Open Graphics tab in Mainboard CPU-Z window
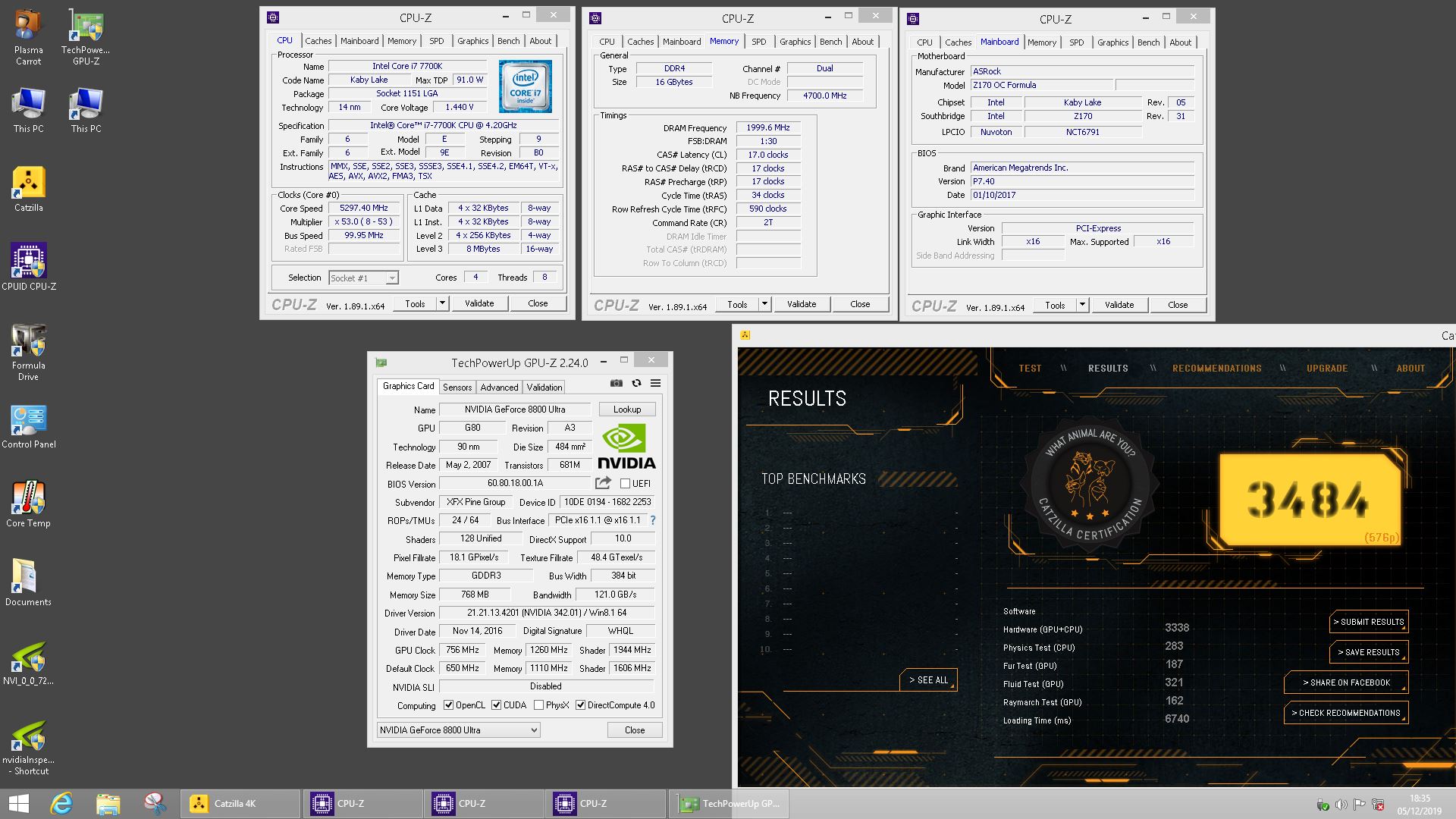1456x819 pixels. [1113, 42]
